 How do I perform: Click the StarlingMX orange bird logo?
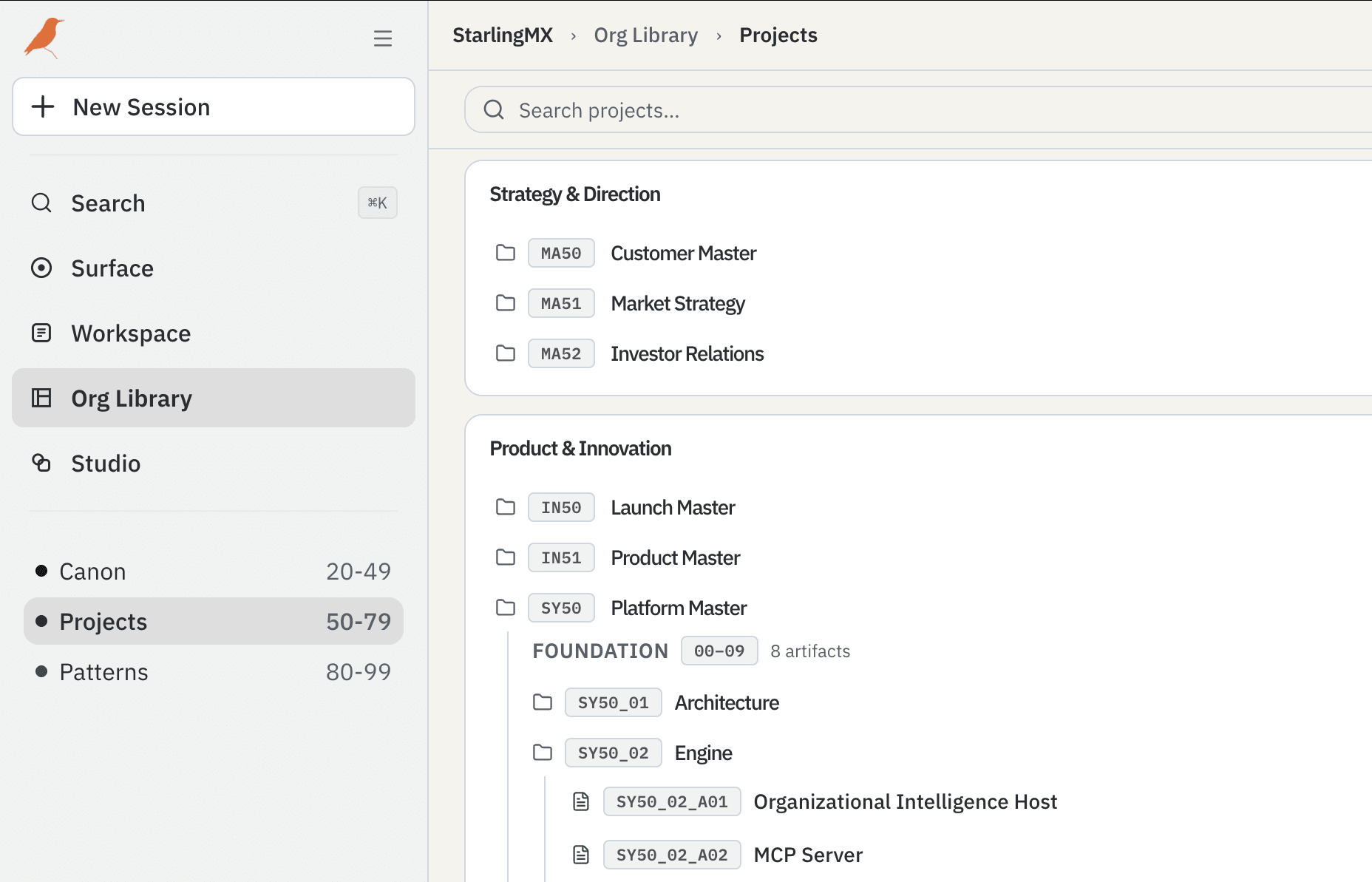coord(44,38)
